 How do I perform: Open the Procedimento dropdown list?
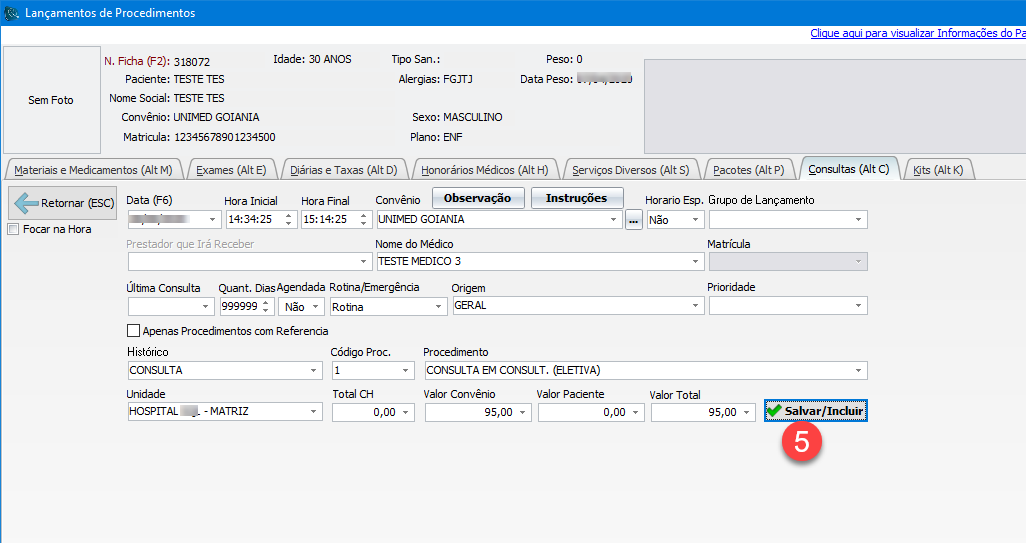point(858,371)
